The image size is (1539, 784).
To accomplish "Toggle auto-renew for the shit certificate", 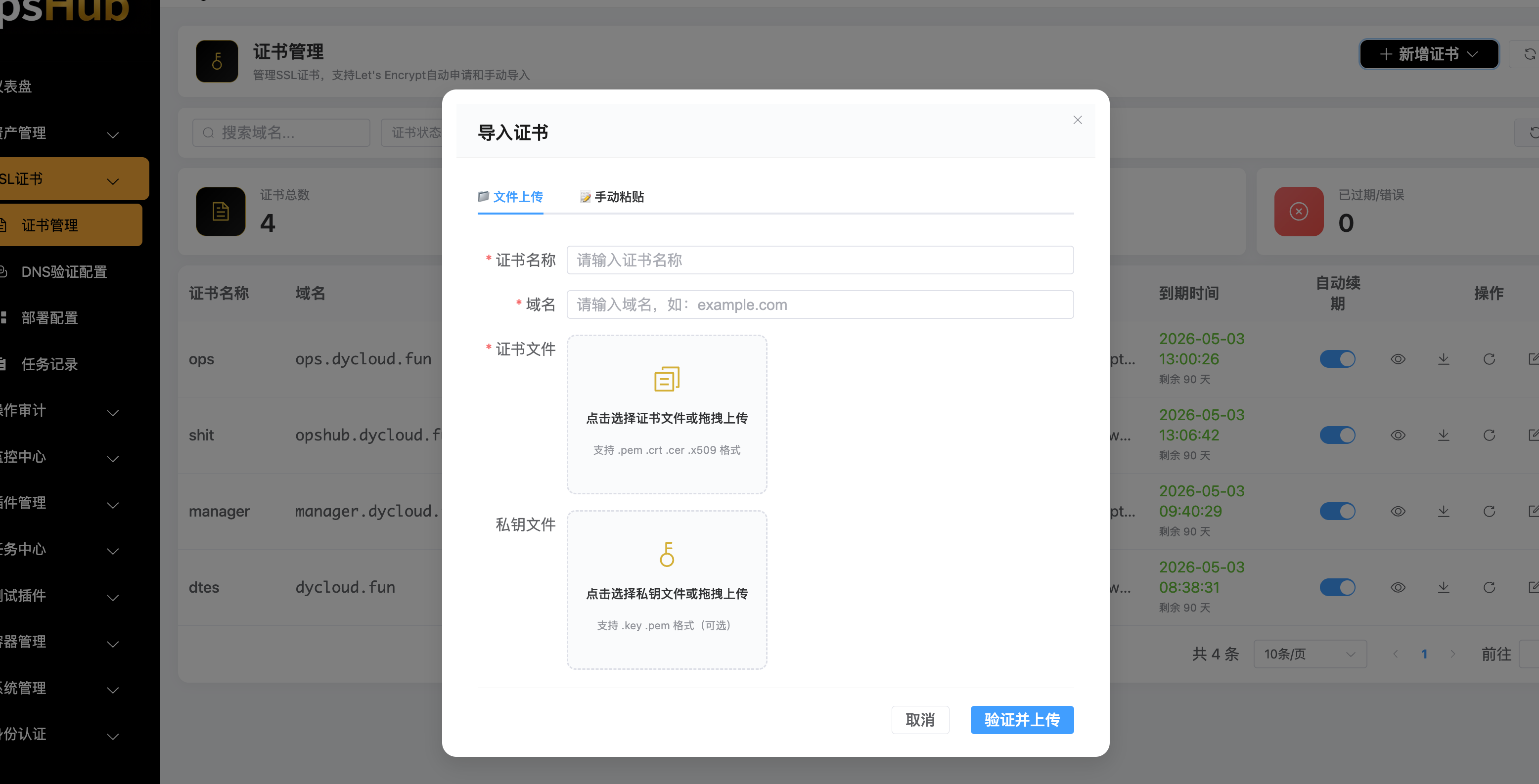I will click(x=1338, y=435).
